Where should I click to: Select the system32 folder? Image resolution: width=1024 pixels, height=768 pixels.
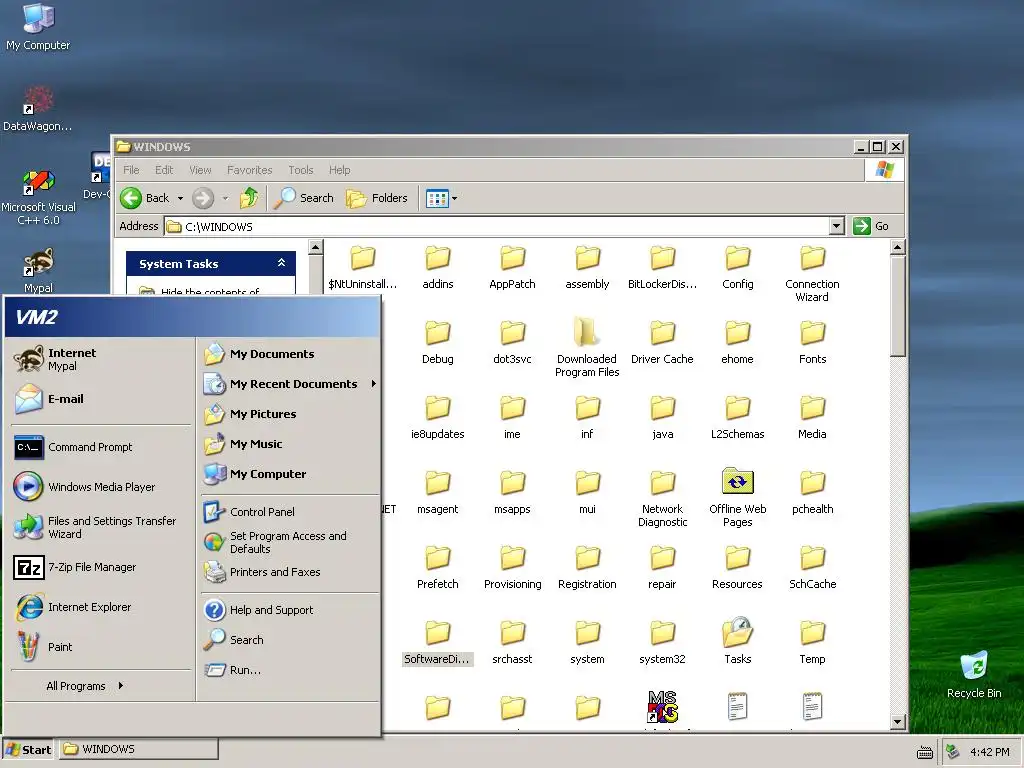662,641
